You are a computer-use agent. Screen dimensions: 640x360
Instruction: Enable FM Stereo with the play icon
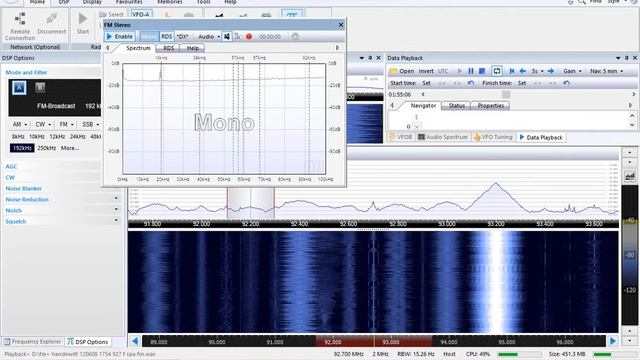pos(119,37)
